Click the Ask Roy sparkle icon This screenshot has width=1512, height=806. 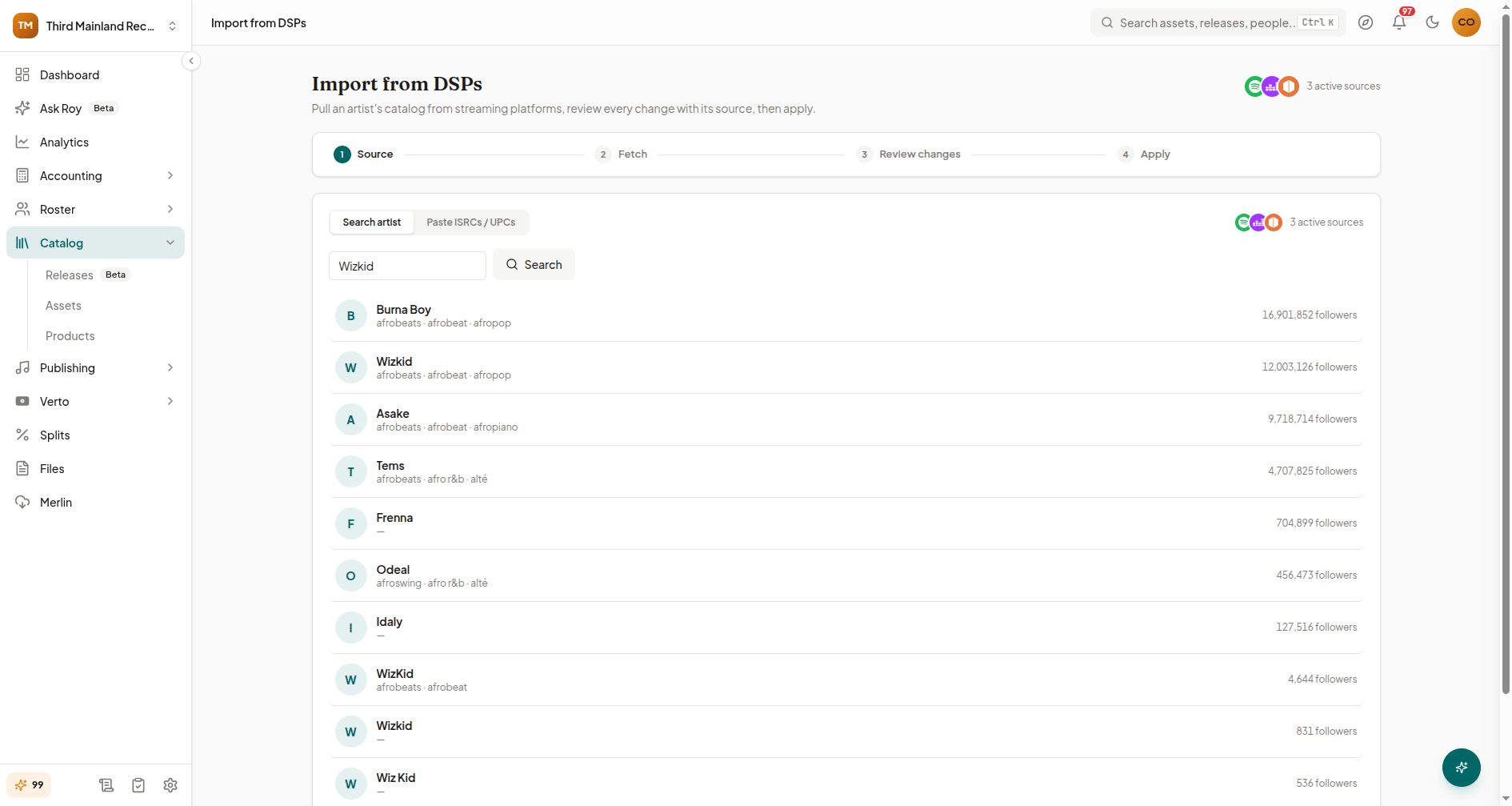(x=22, y=108)
